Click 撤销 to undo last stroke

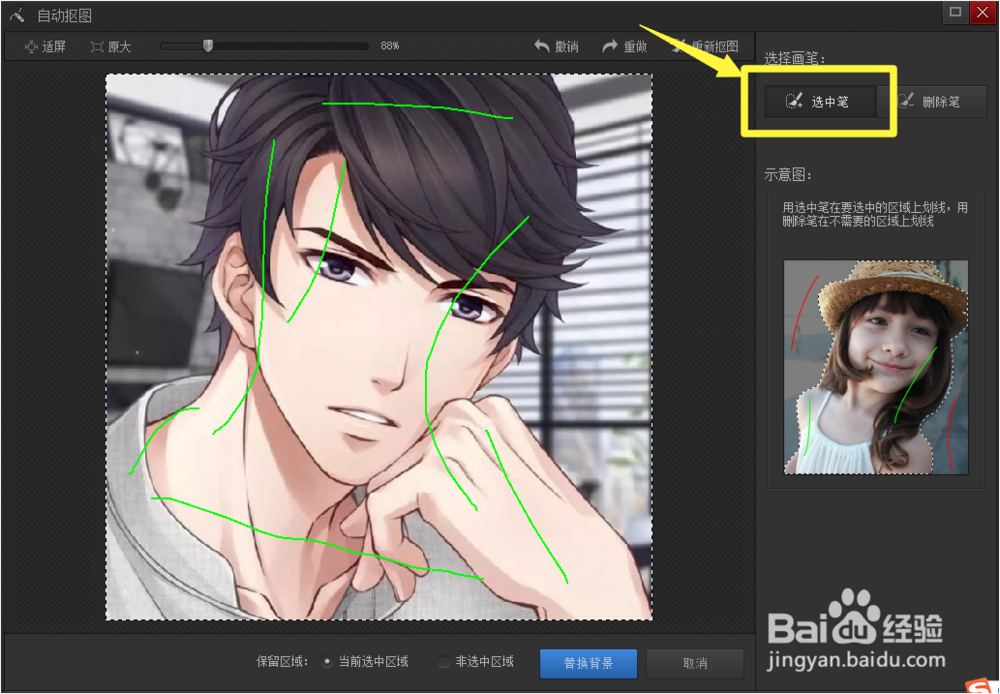point(556,47)
